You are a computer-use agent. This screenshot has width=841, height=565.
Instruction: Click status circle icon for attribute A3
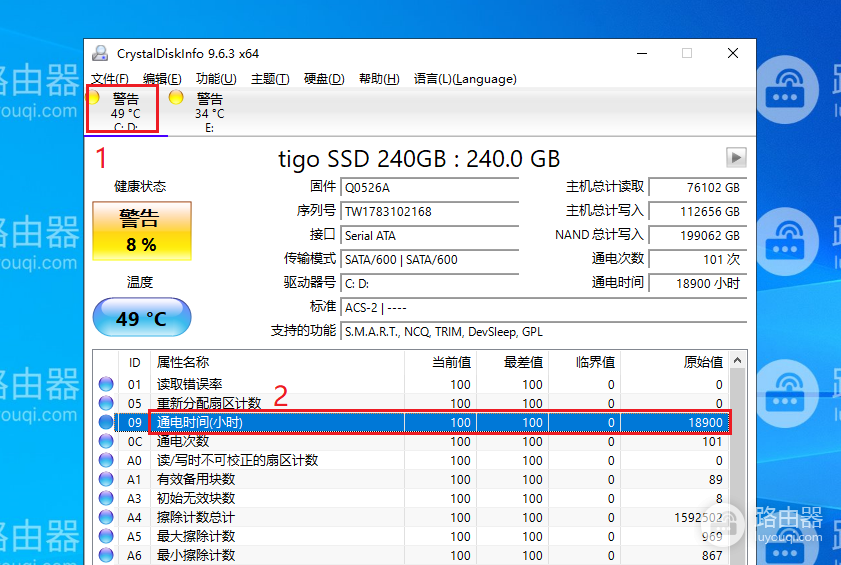point(106,498)
